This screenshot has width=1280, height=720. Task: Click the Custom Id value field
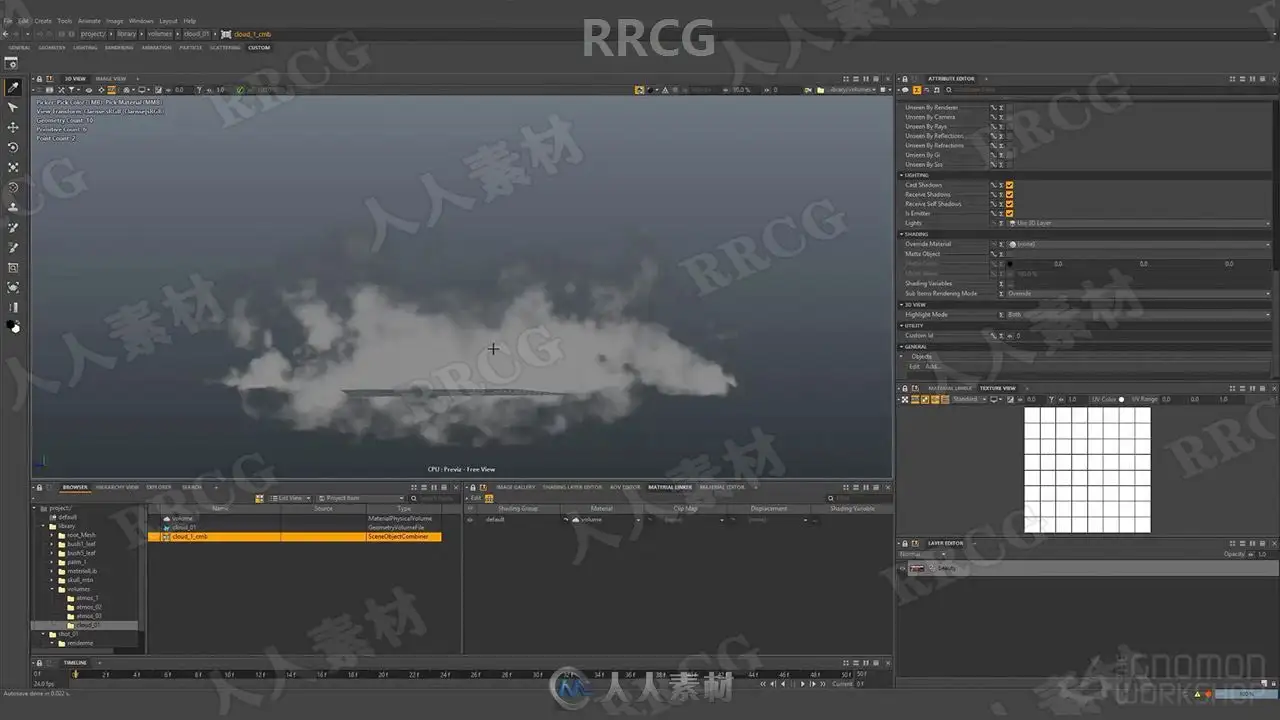1139,336
